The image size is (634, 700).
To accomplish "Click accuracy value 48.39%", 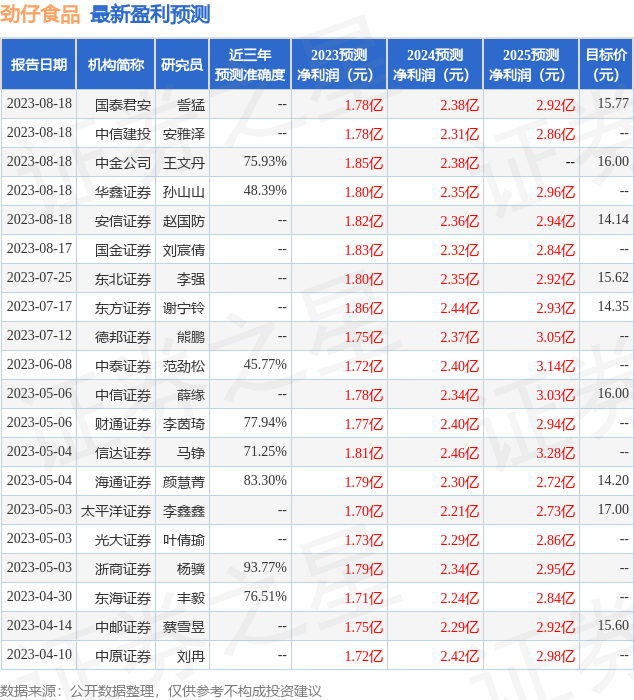I will pyautogui.click(x=265, y=190).
